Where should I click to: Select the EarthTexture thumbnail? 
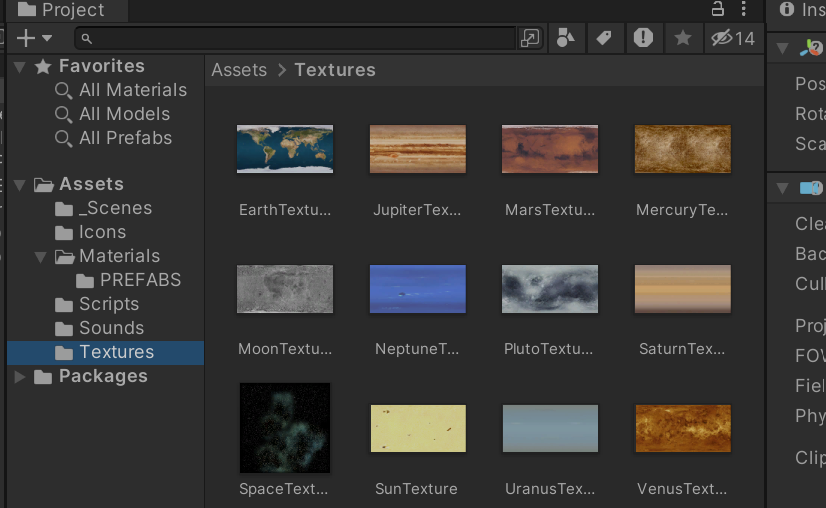tap(285, 149)
